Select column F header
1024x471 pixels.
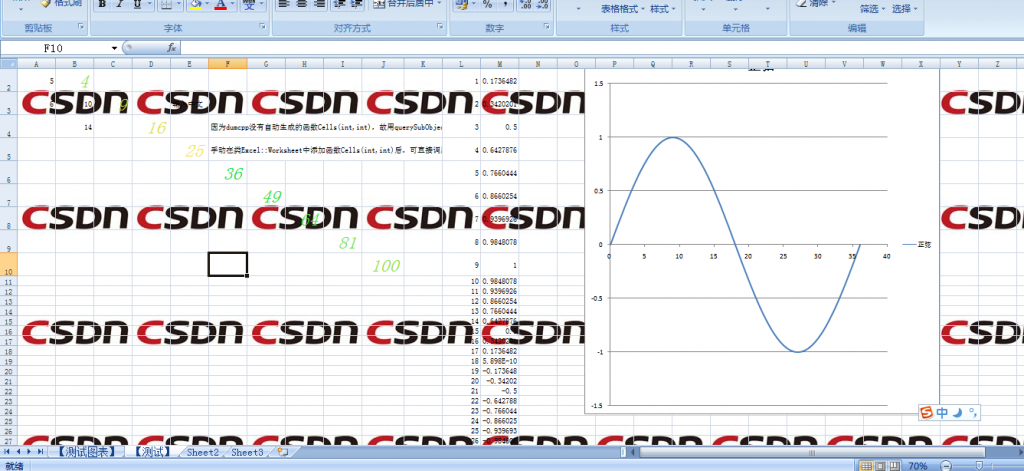(228, 63)
